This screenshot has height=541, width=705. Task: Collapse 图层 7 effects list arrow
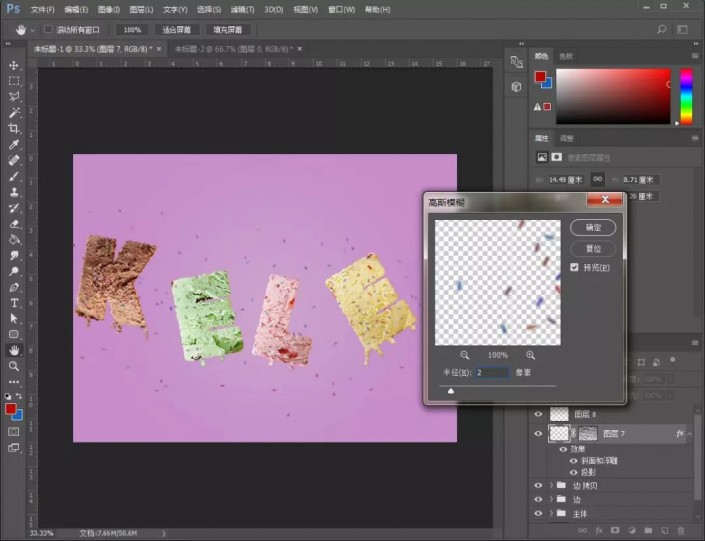click(690, 434)
